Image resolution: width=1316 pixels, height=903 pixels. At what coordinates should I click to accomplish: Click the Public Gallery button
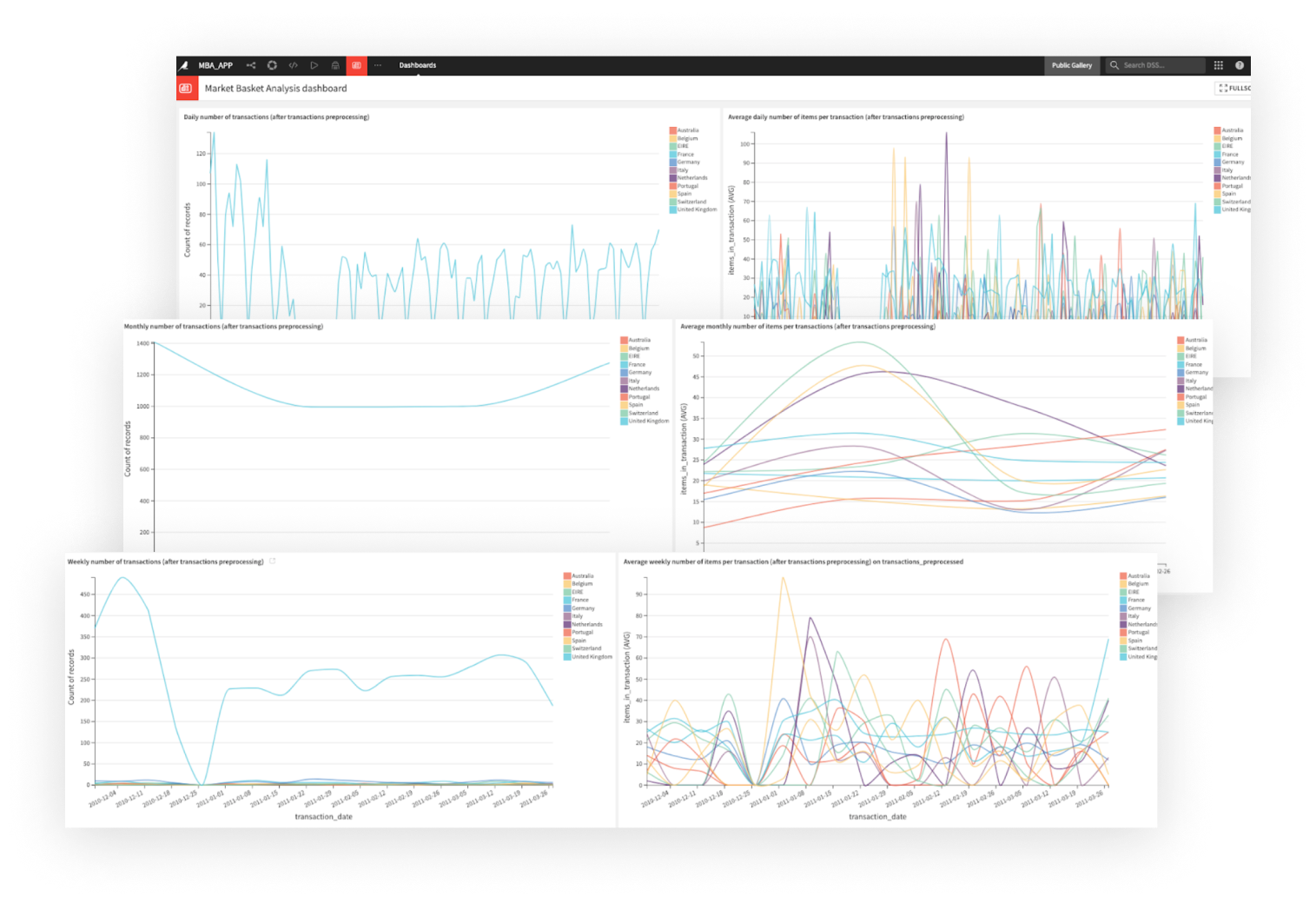click(x=1072, y=65)
